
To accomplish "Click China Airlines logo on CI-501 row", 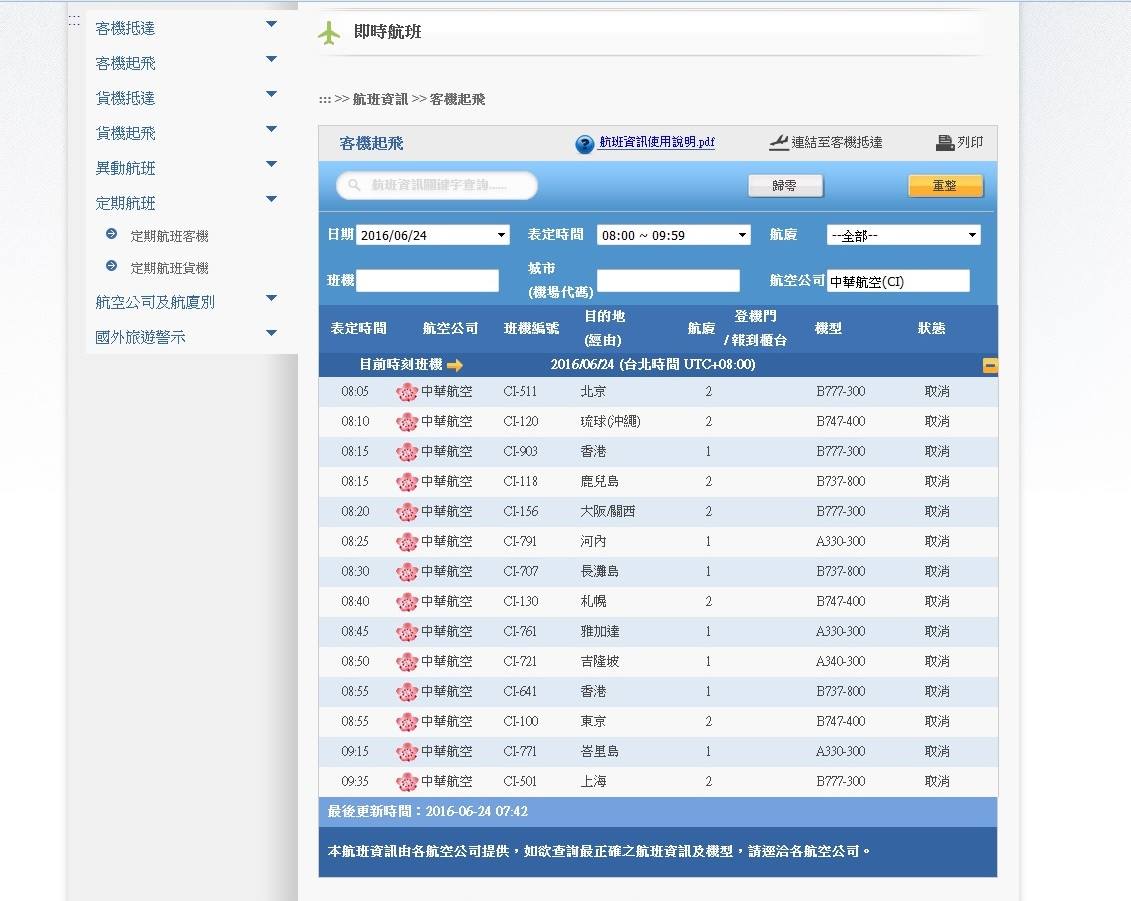I will point(407,782).
